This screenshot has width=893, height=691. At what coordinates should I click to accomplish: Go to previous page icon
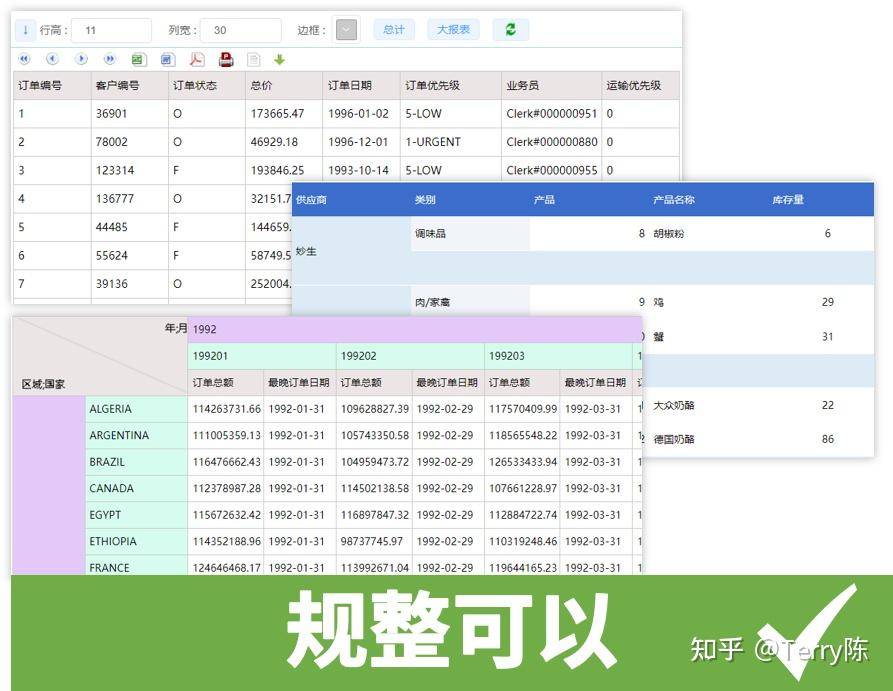click(52, 59)
